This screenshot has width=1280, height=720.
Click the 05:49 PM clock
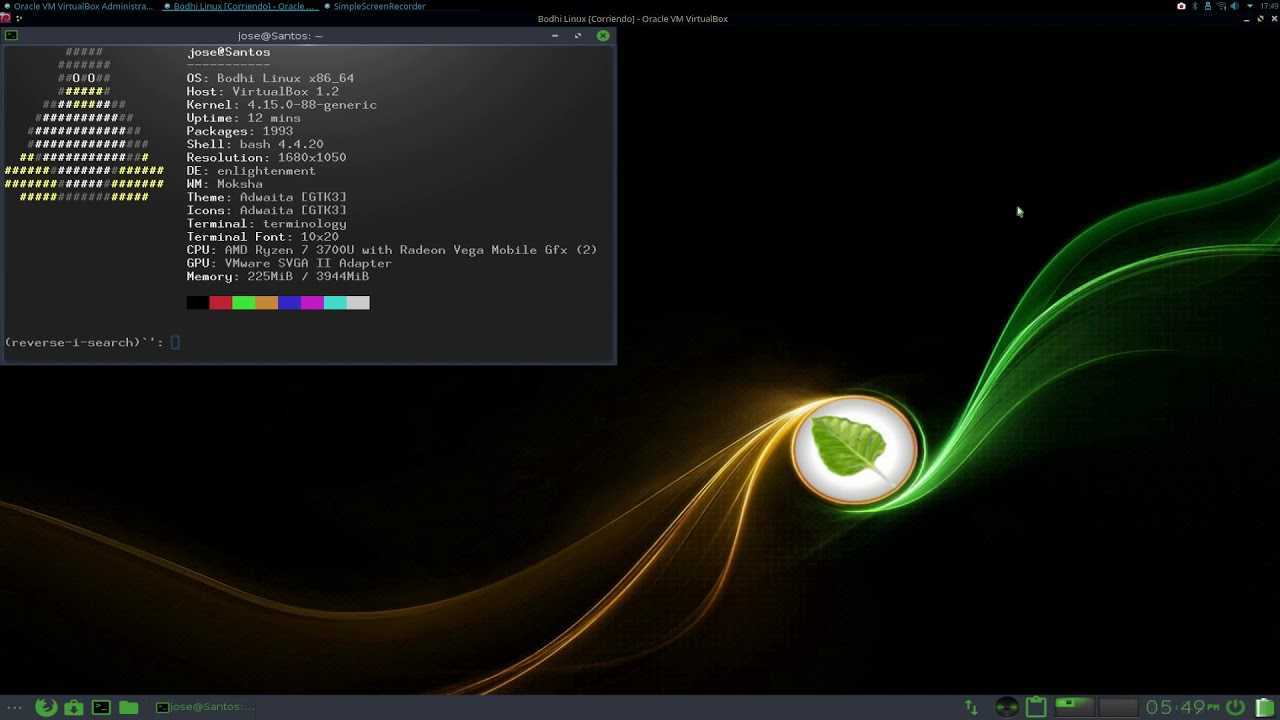point(1182,707)
